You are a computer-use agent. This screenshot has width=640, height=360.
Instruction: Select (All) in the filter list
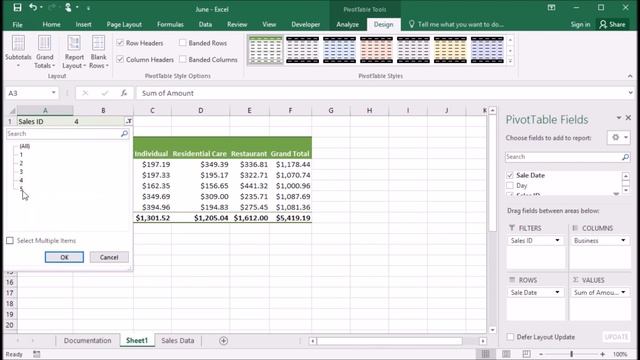pos(24,146)
